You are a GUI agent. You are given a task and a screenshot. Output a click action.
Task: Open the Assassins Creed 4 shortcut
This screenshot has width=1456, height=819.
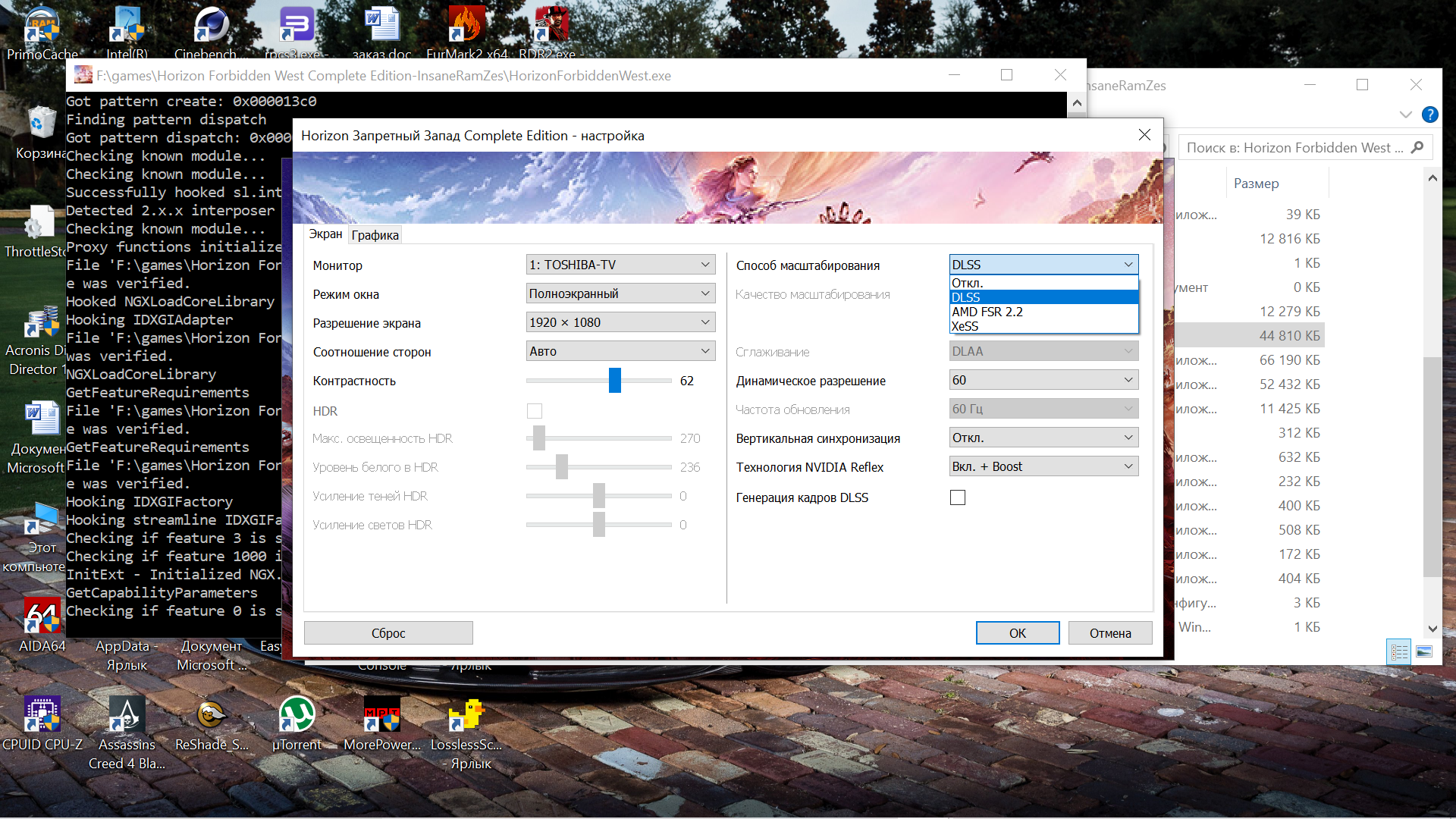[127, 715]
